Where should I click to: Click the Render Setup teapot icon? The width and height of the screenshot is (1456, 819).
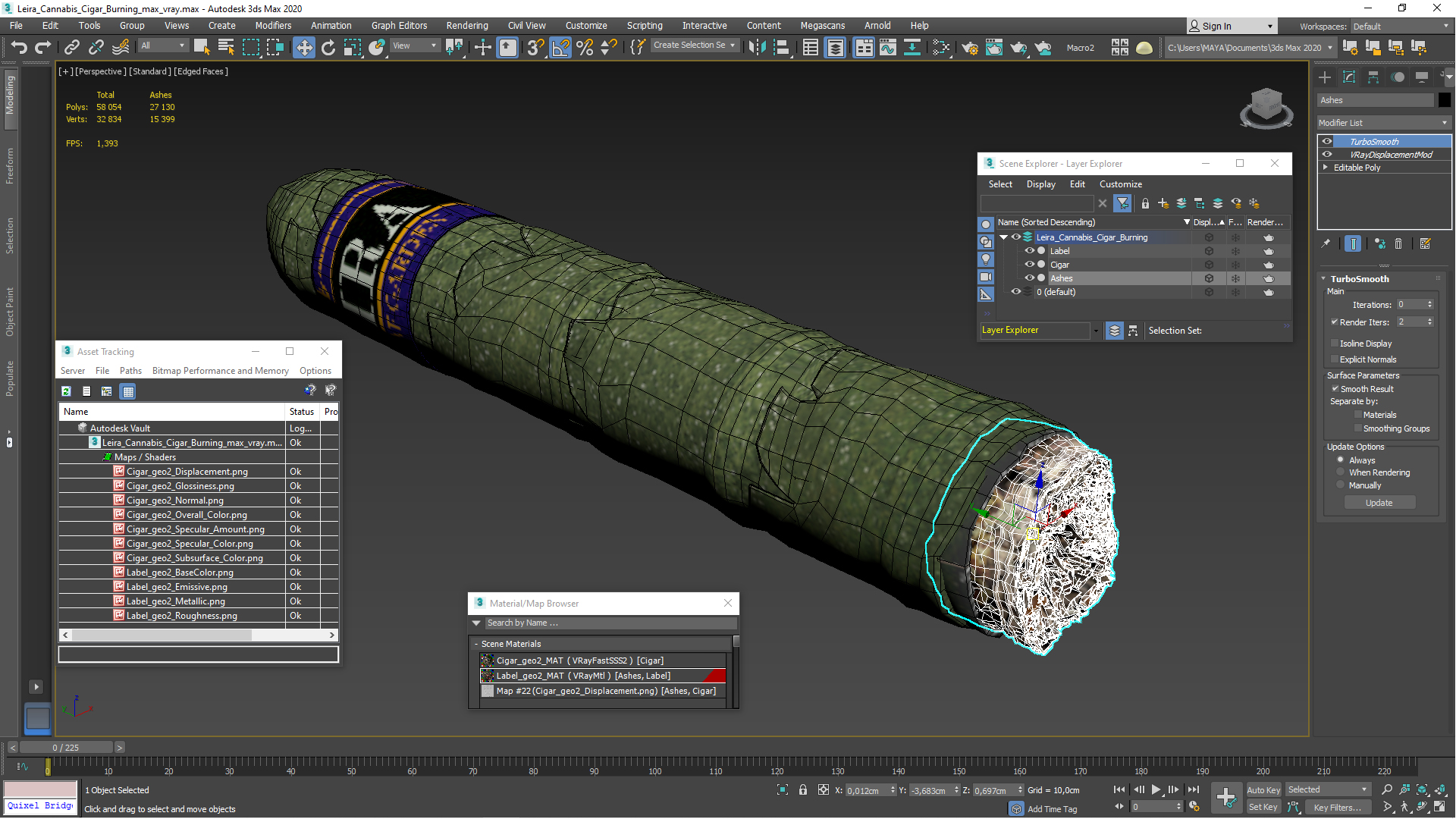[970, 48]
